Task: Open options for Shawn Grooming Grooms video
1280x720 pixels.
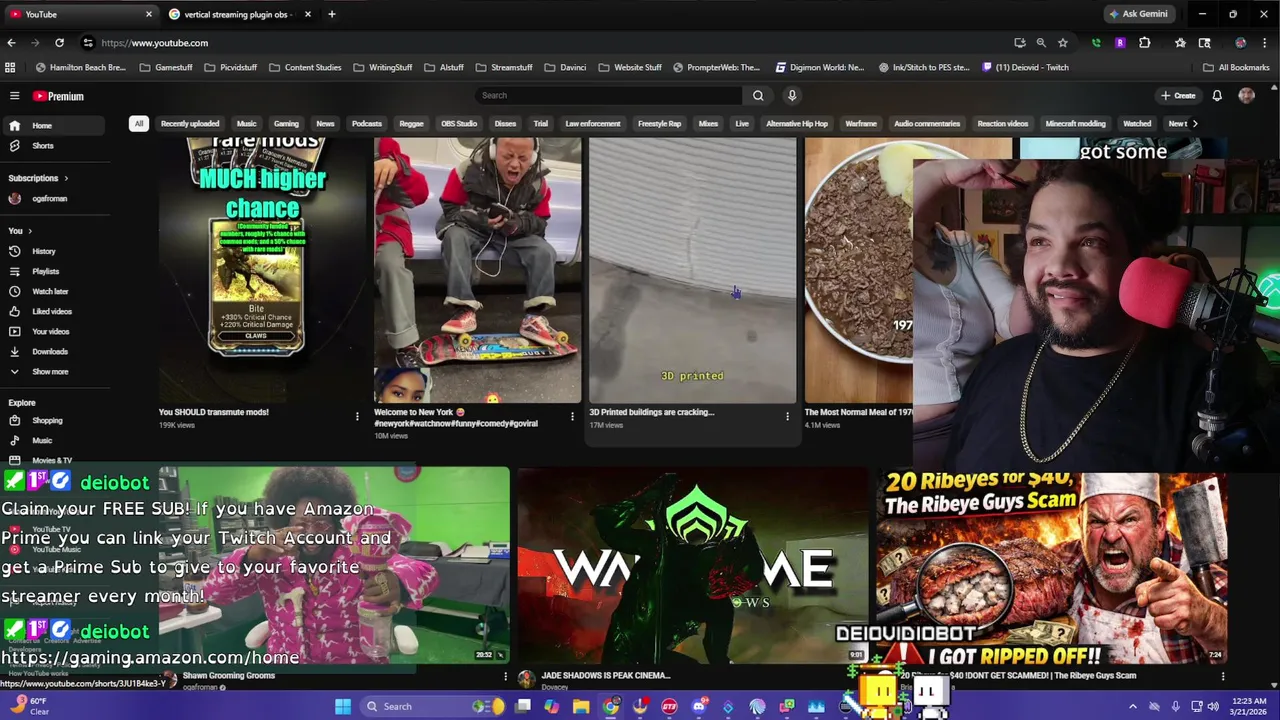Action: tap(505, 677)
